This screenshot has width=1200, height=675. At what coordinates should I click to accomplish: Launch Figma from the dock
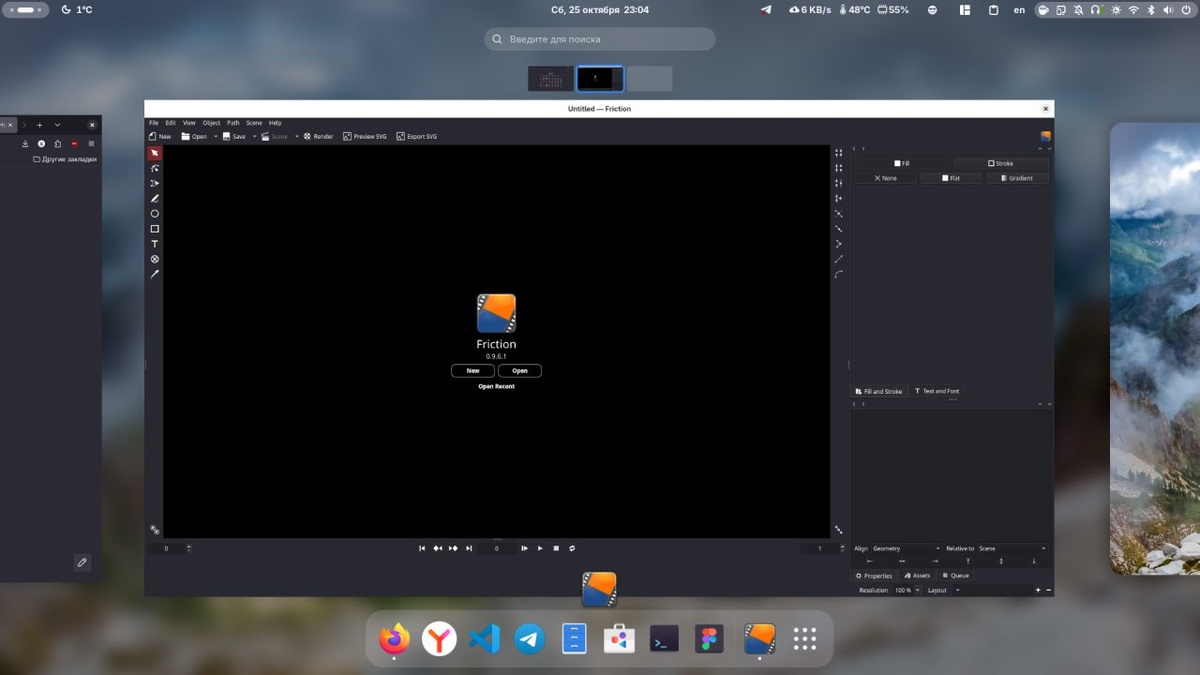tap(709, 638)
